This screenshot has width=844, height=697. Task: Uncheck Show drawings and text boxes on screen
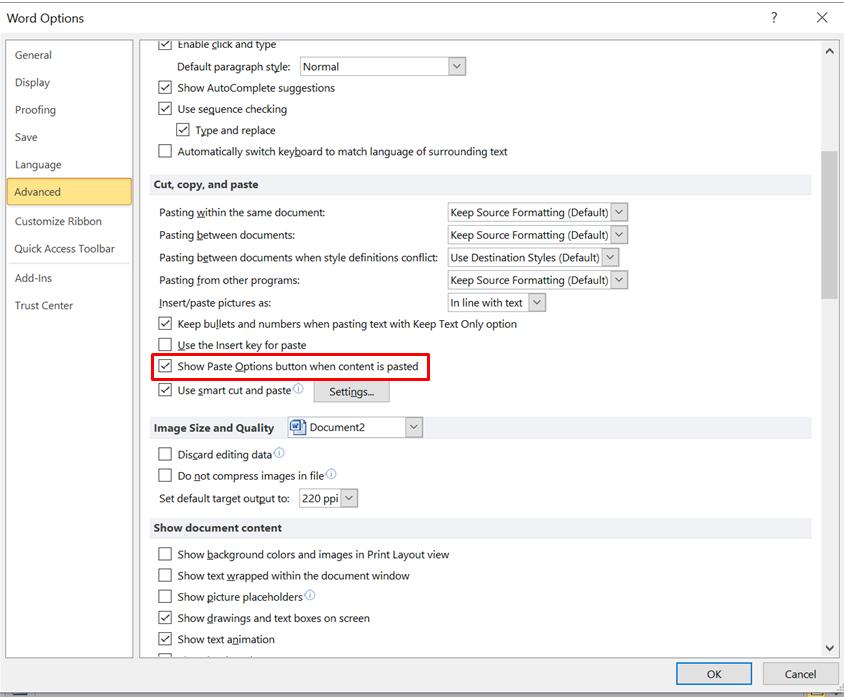coord(165,617)
